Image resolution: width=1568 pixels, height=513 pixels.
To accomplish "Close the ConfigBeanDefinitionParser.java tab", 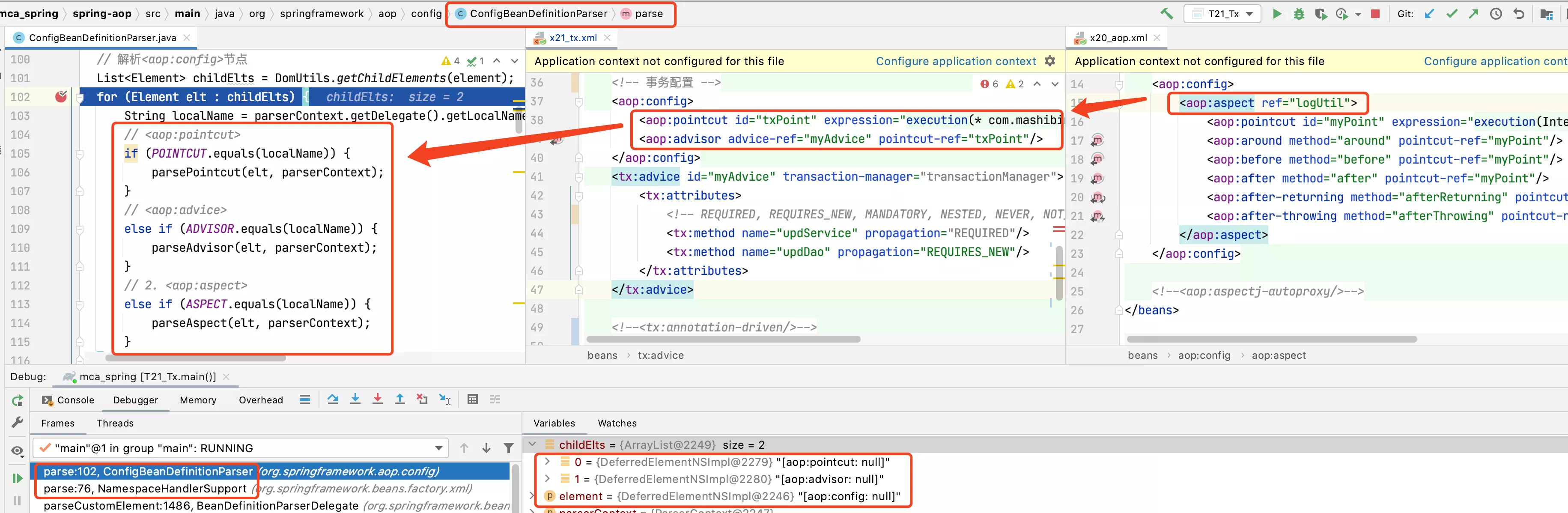I will 187,38.
